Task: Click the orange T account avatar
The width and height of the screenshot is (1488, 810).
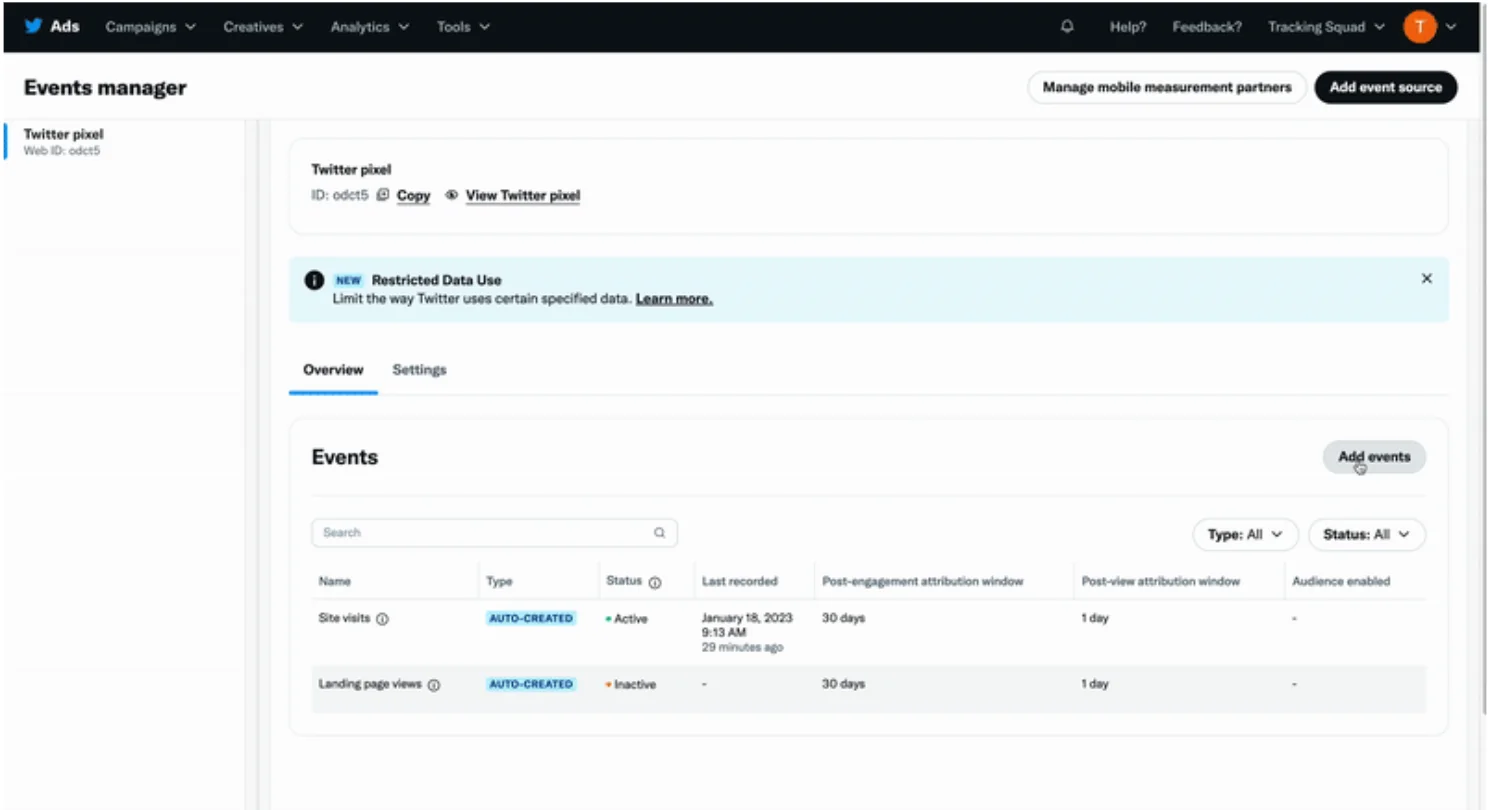Action: coord(1419,27)
